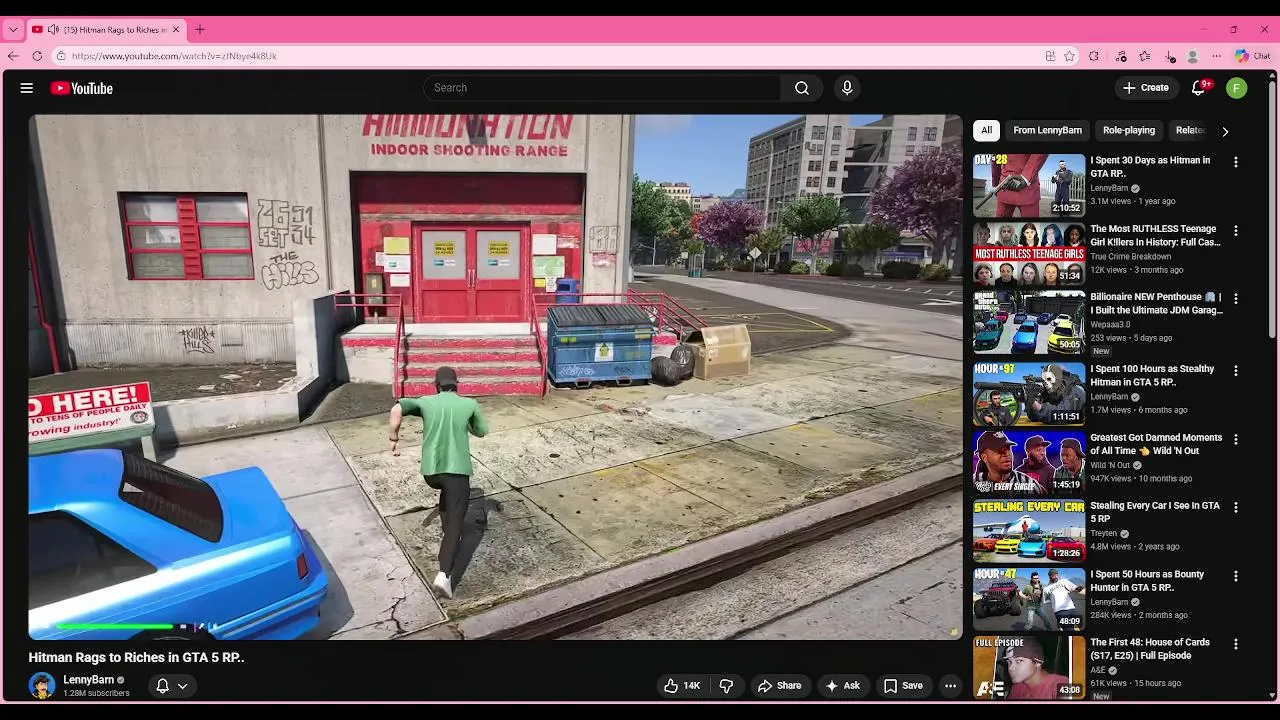Open the browser downloads icon
The height and width of the screenshot is (720, 1280).
(x=1170, y=56)
